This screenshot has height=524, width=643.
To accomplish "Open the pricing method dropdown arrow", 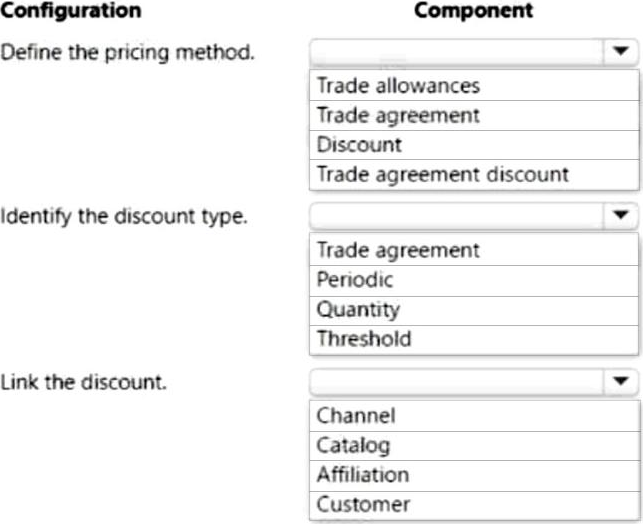I will (620, 51).
